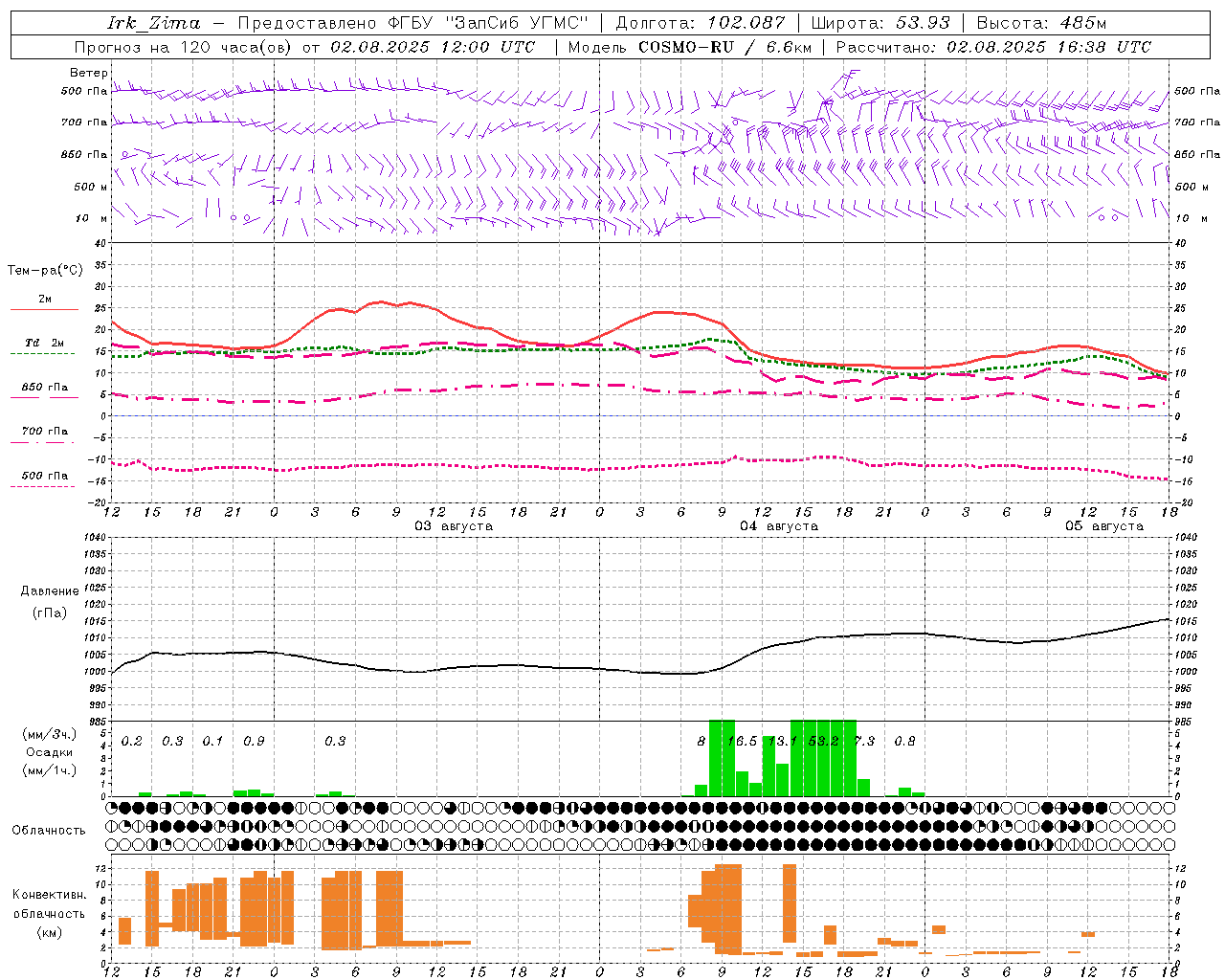Click the 53.2 precipitation total
This screenshot has width=1225, height=980.
pos(823,741)
